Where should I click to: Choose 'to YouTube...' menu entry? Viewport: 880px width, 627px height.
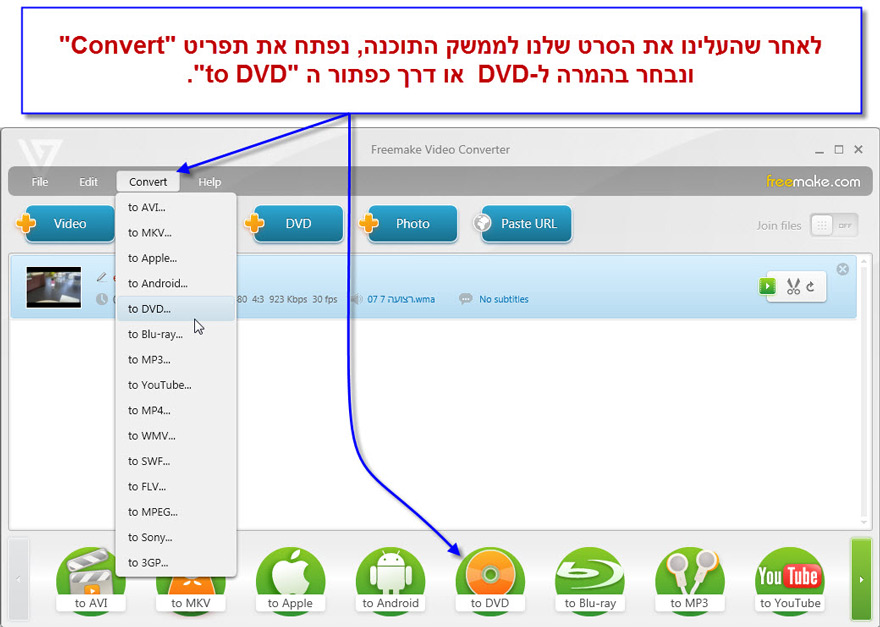click(176, 385)
